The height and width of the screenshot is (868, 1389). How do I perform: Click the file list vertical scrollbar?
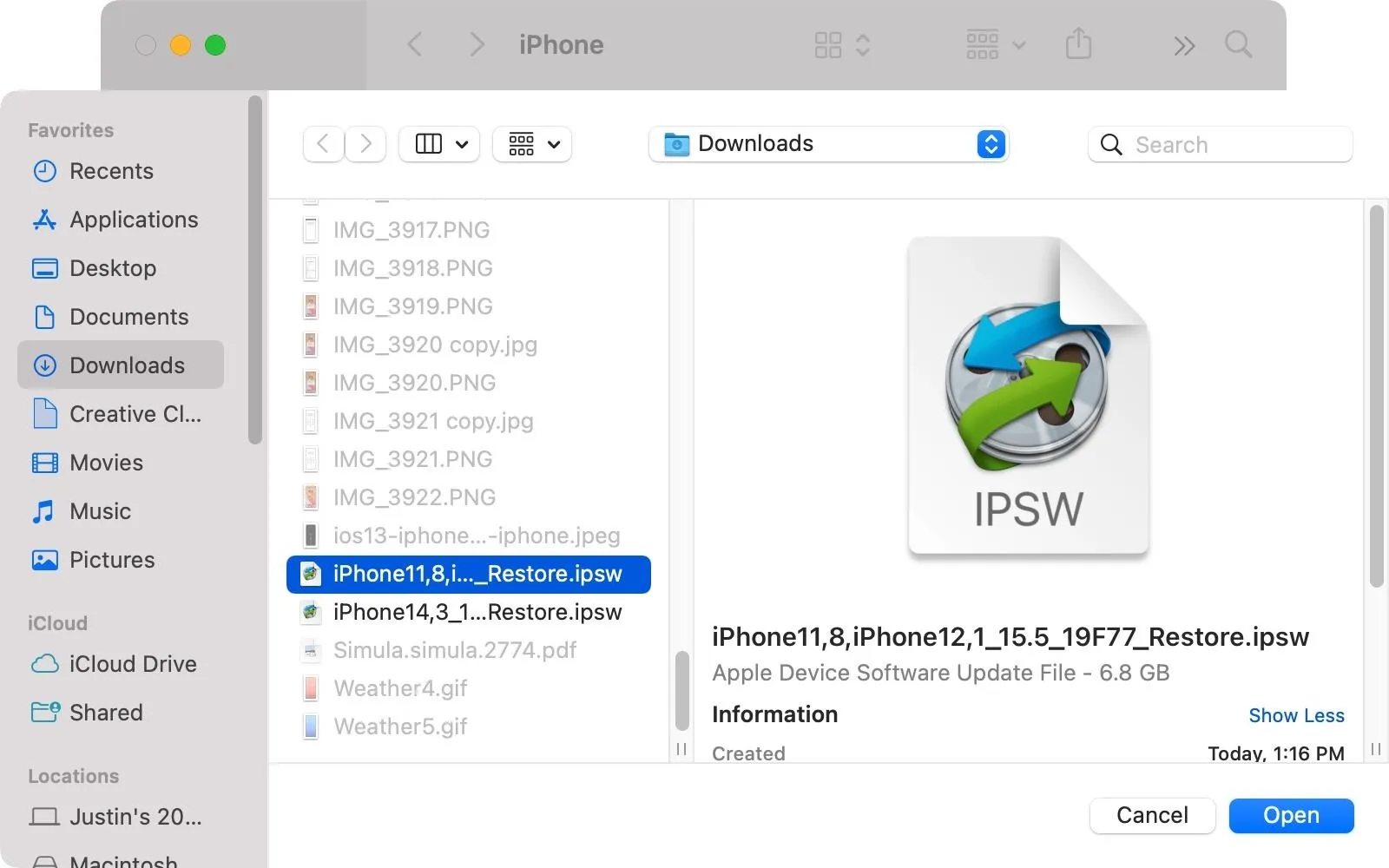682,690
